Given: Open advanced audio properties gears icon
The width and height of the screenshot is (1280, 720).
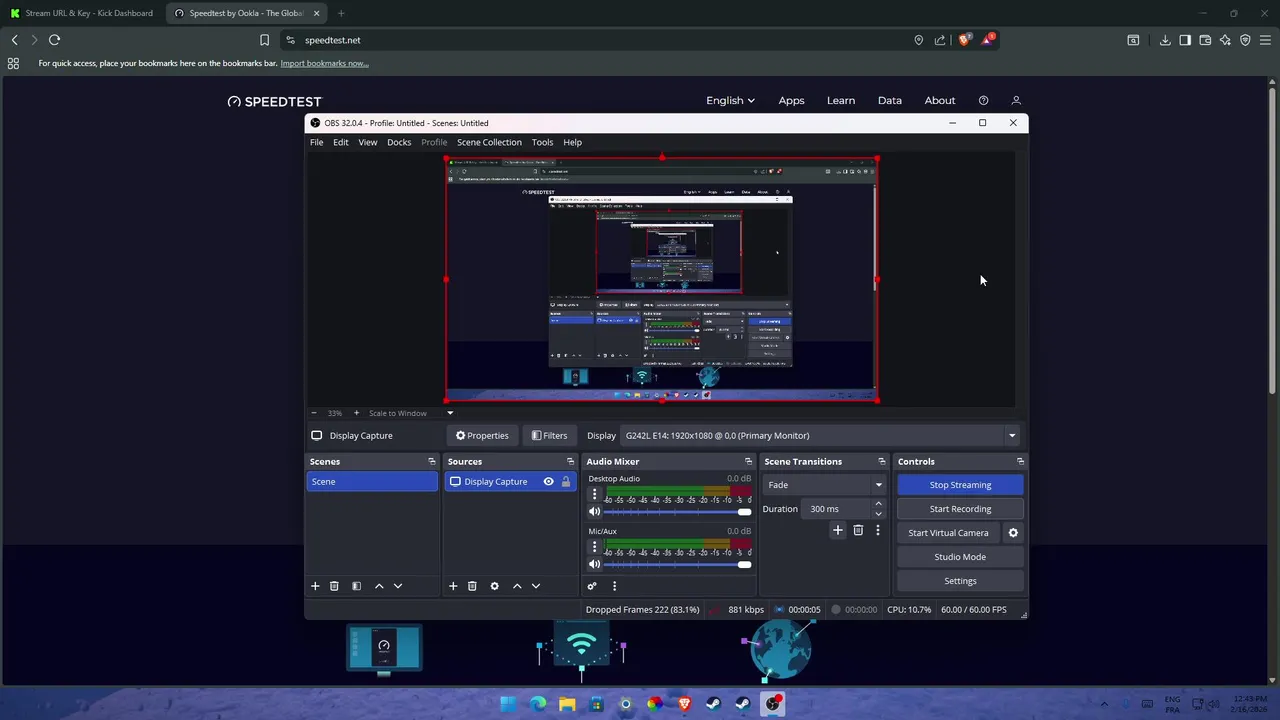Looking at the screenshot, I should tap(592, 586).
